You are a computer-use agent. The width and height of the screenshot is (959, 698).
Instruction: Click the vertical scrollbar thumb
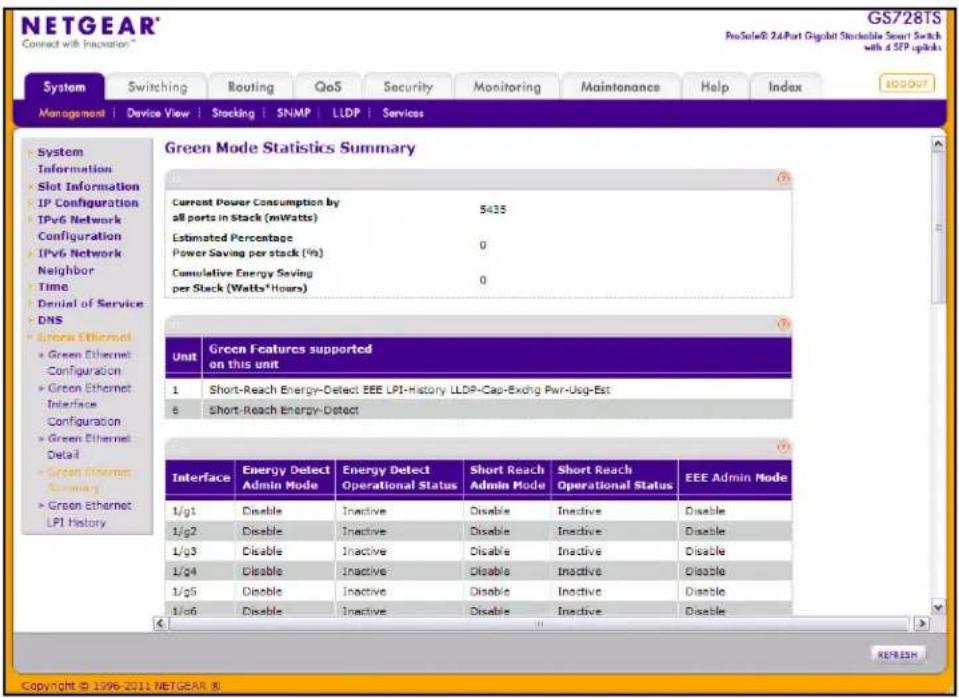(938, 228)
